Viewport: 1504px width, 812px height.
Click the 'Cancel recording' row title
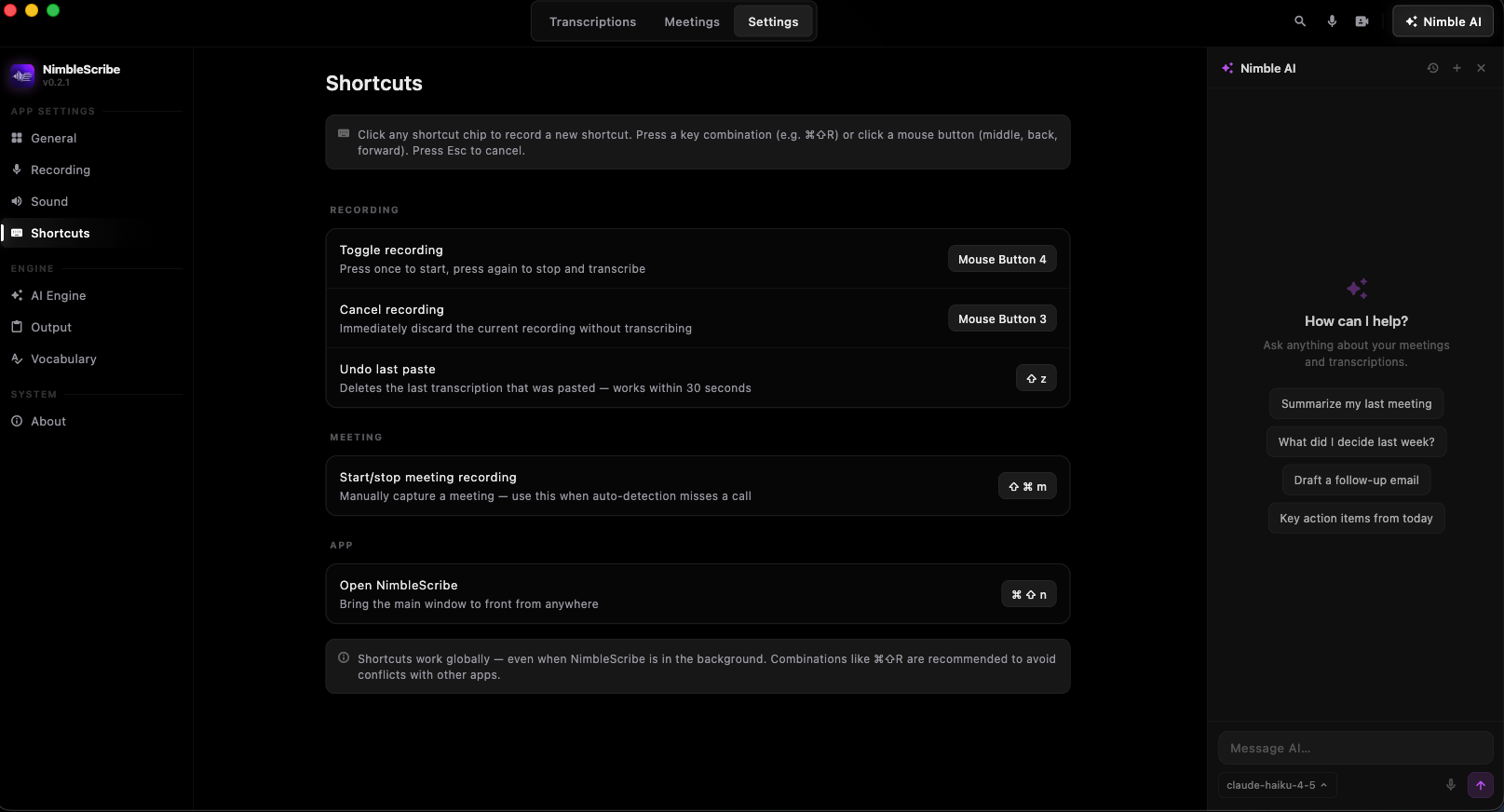click(x=392, y=309)
